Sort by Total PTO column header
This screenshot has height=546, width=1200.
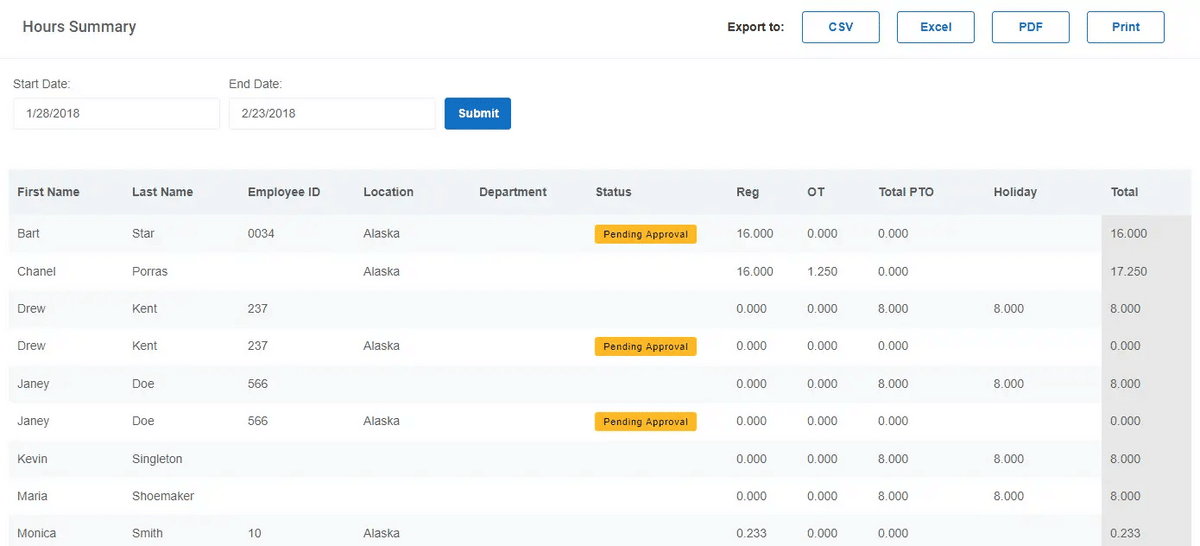point(906,192)
